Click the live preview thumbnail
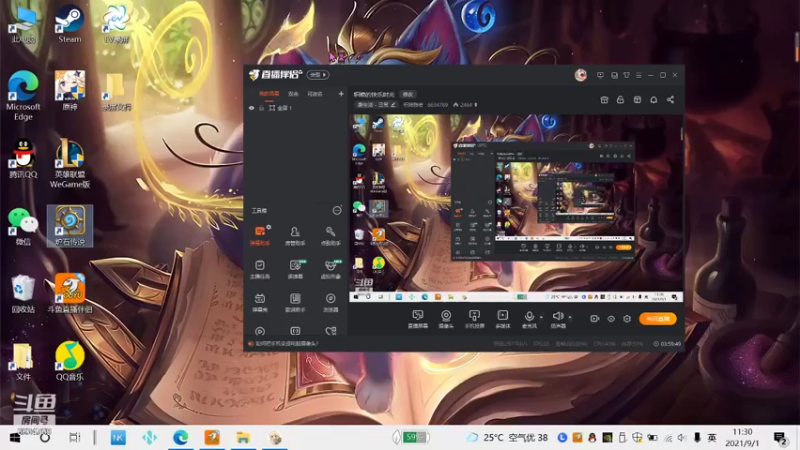 (x=516, y=208)
